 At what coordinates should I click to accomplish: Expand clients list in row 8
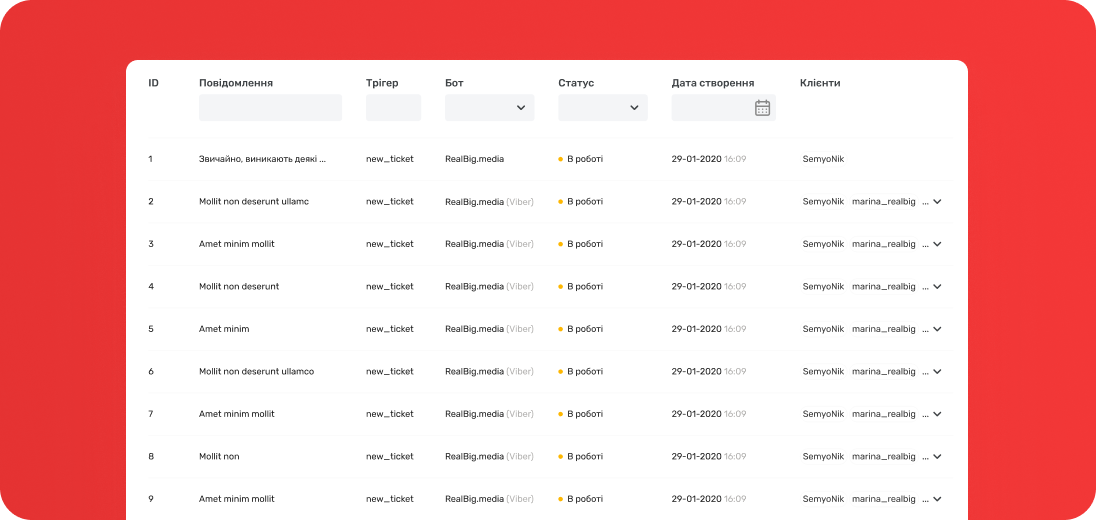click(937, 457)
